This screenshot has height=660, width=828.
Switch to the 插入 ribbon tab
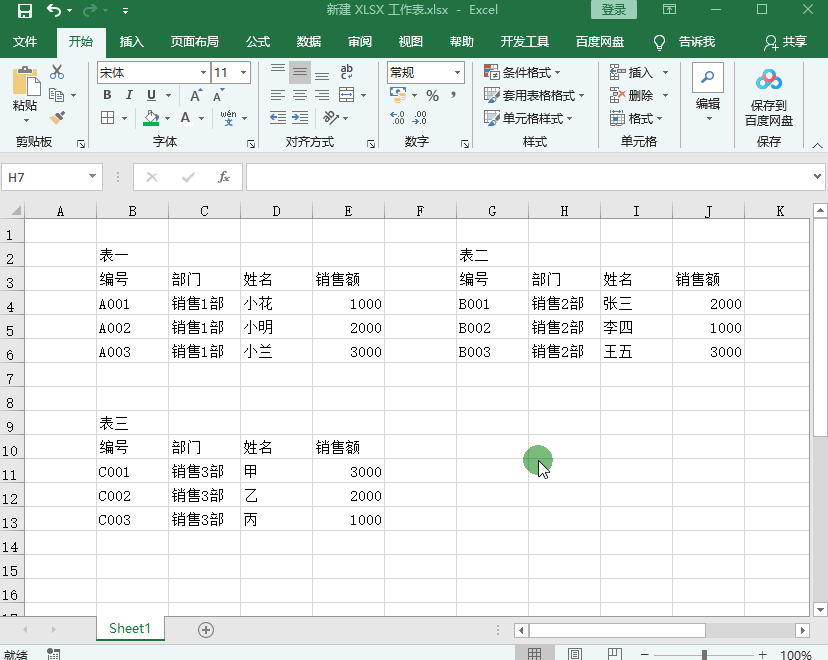(x=131, y=42)
